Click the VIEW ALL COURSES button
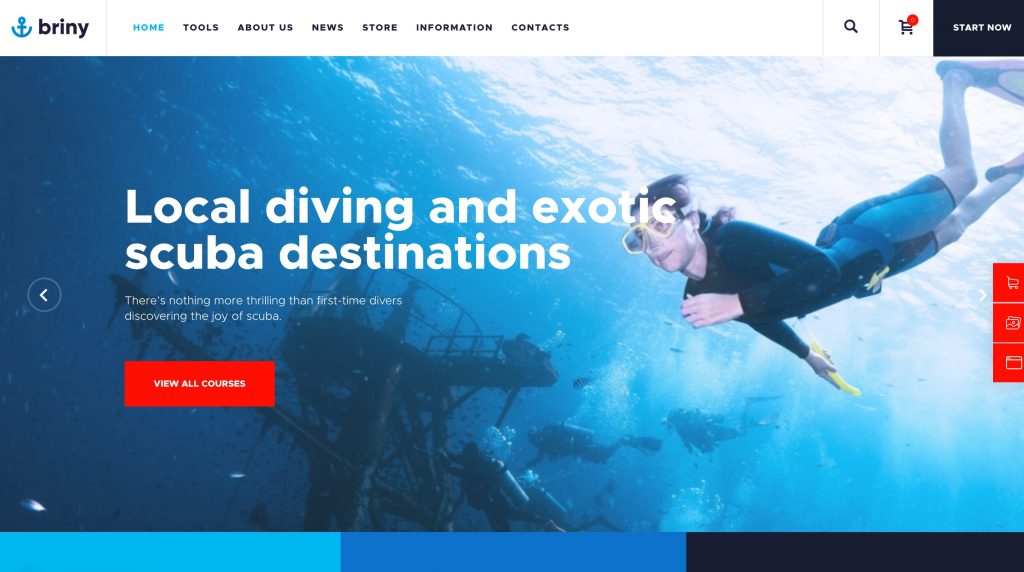The image size is (1024, 572). click(x=199, y=384)
